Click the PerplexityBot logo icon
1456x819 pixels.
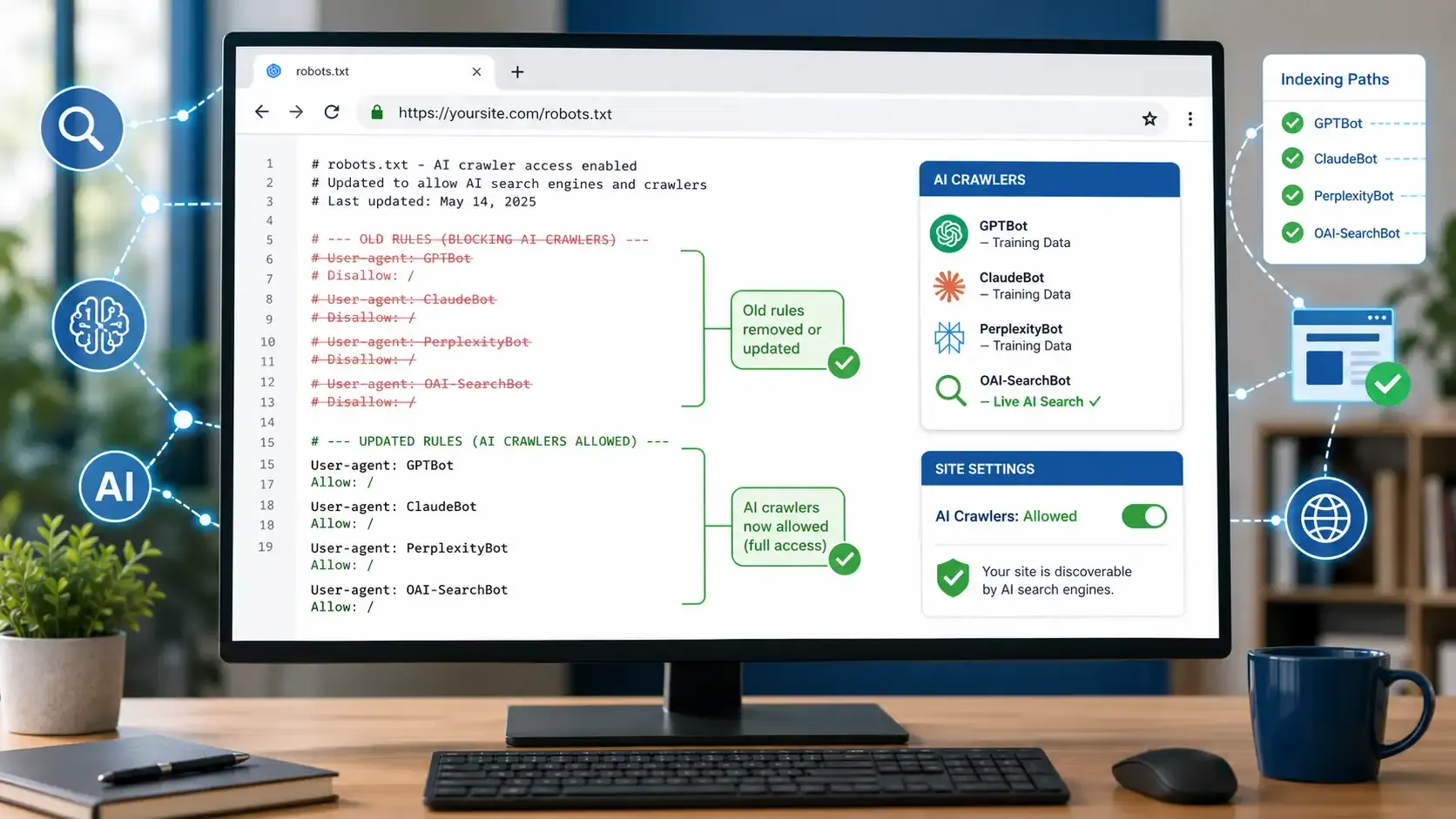(x=949, y=337)
